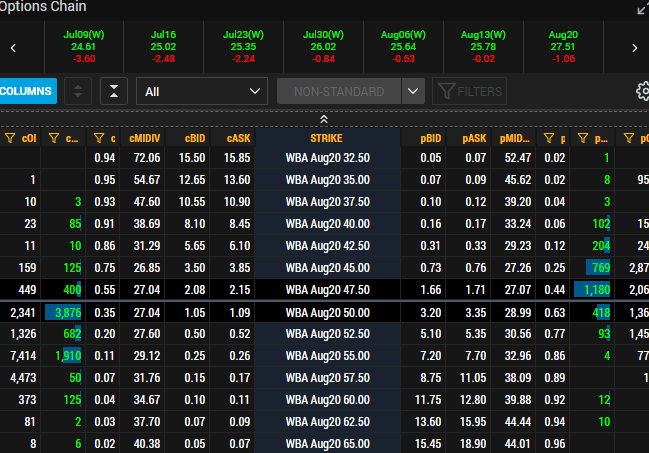This screenshot has width=649, height=453.
Task: Click the center-on-strike collapse icon button
Action: [x=114, y=91]
